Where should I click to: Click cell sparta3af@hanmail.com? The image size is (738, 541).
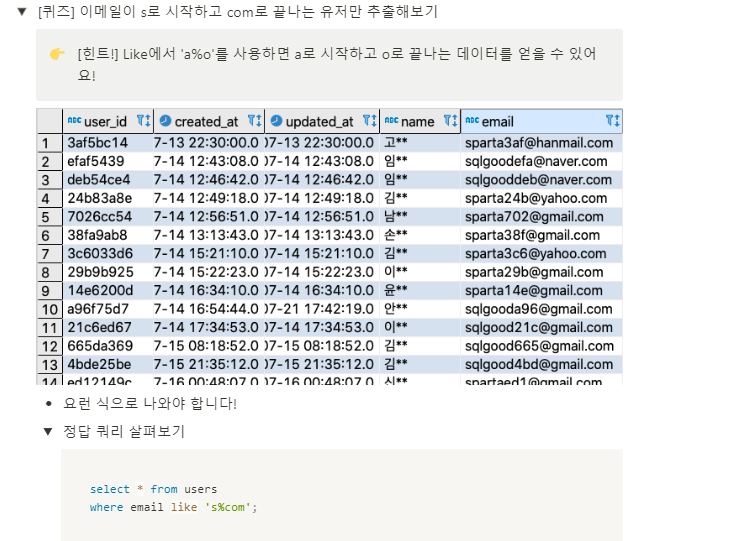pyautogui.click(x=539, y=143)
